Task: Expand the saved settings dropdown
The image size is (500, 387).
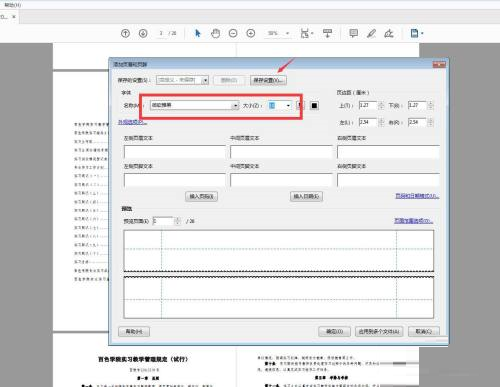Action: click(205, 80)
